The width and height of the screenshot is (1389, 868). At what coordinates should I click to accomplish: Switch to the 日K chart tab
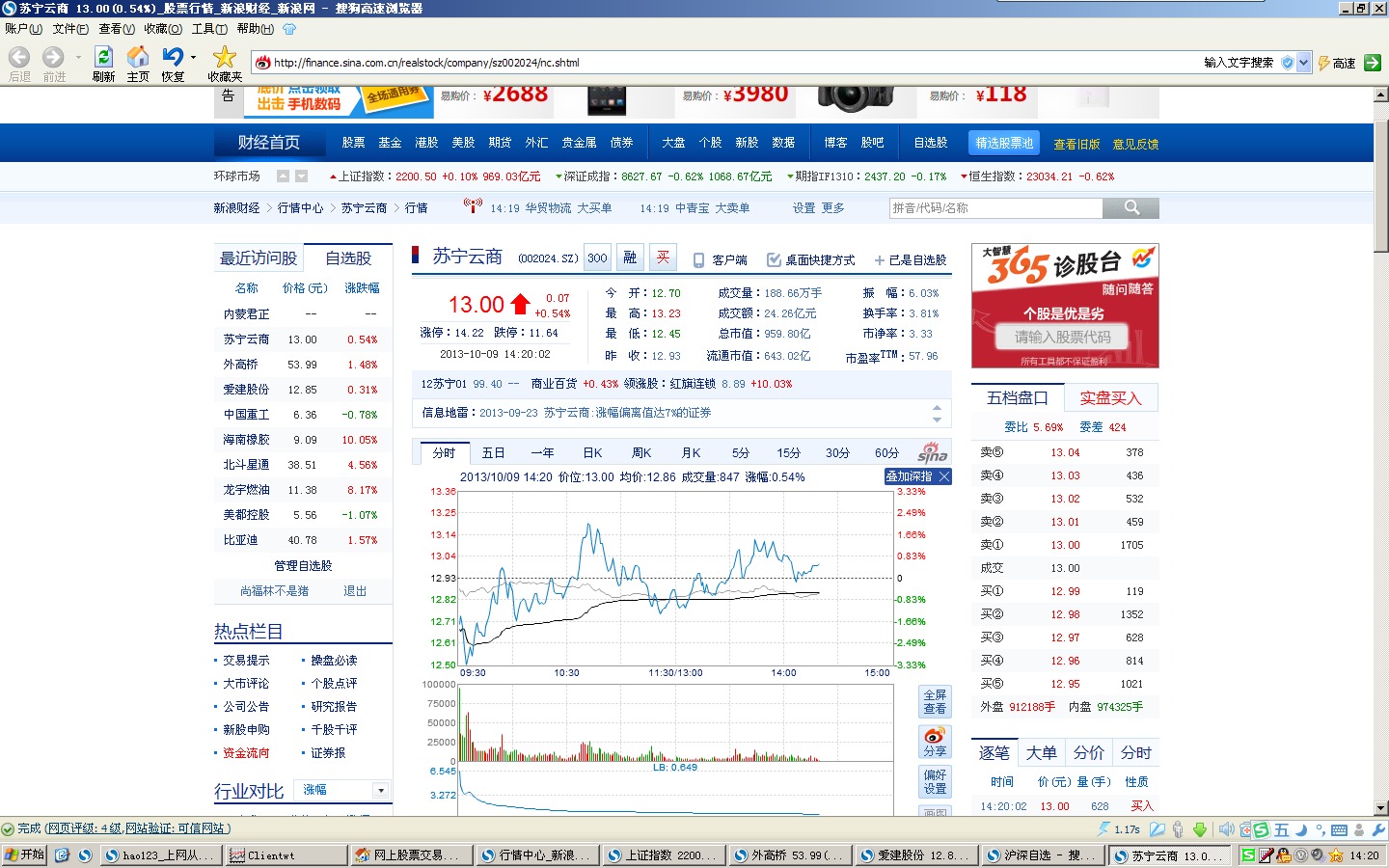pyautogui.click(x=592, y=452)
